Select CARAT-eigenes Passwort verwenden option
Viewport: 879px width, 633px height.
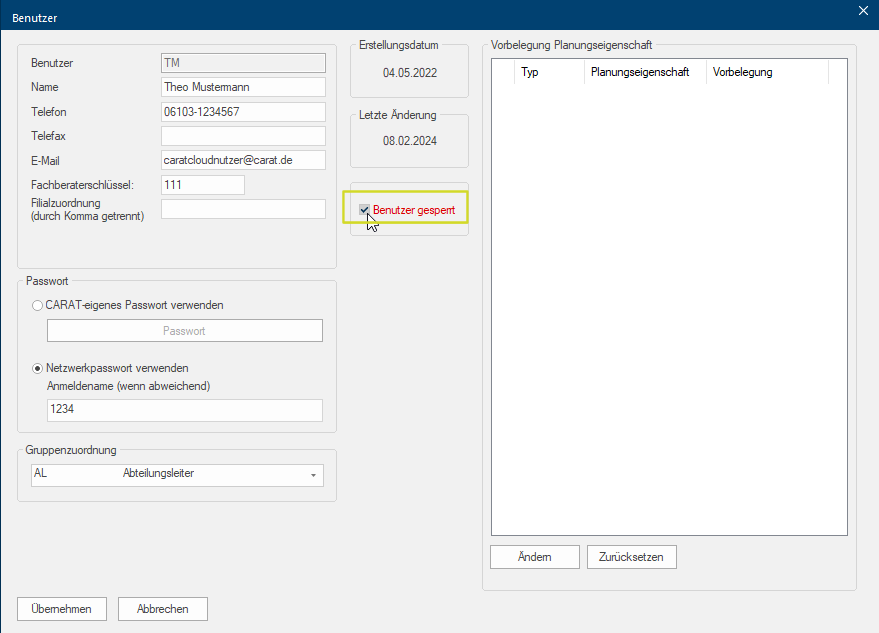[x=38, y=305]
